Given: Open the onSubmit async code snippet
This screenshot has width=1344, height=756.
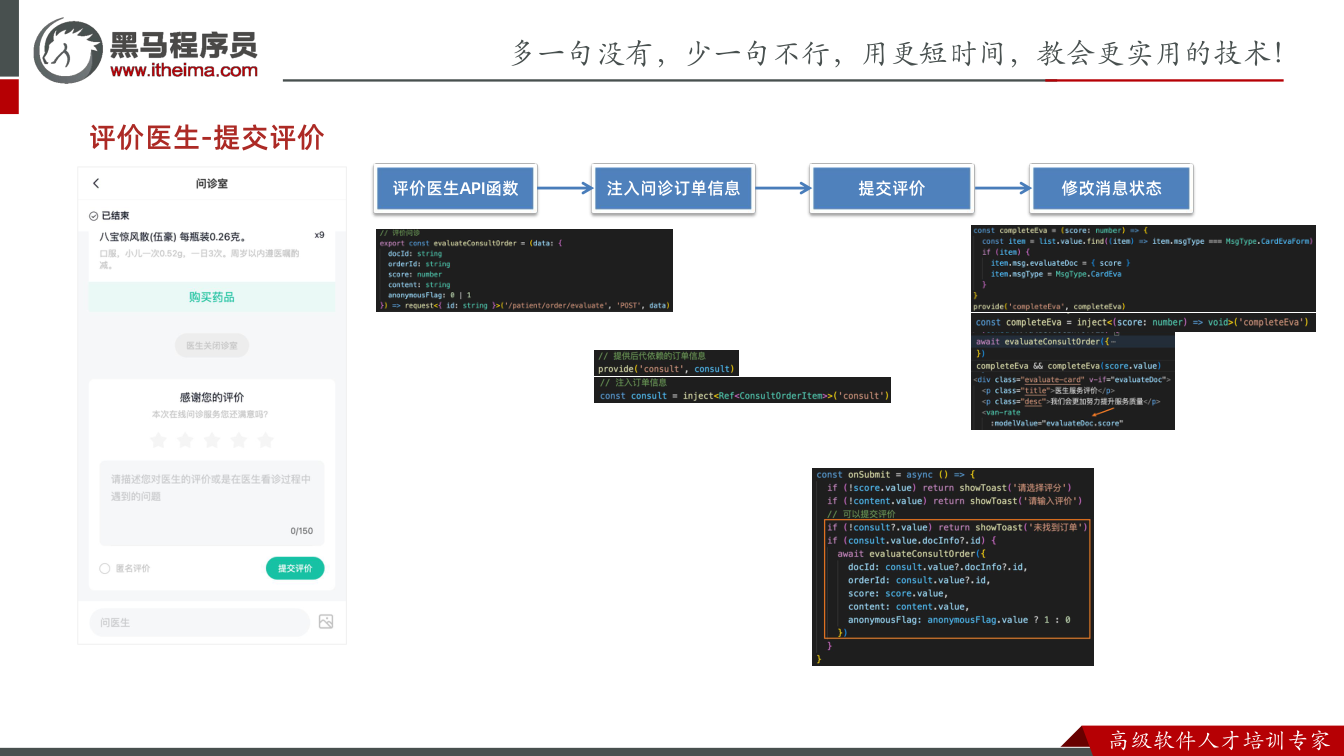Looking at the screenshot, I should (x=953, y=566).
